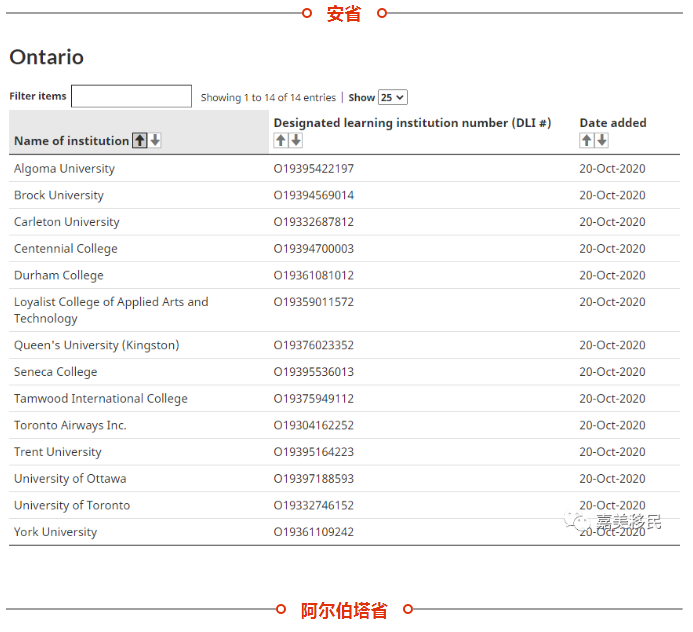Click the Date added column header text

[x=613, y=123]
